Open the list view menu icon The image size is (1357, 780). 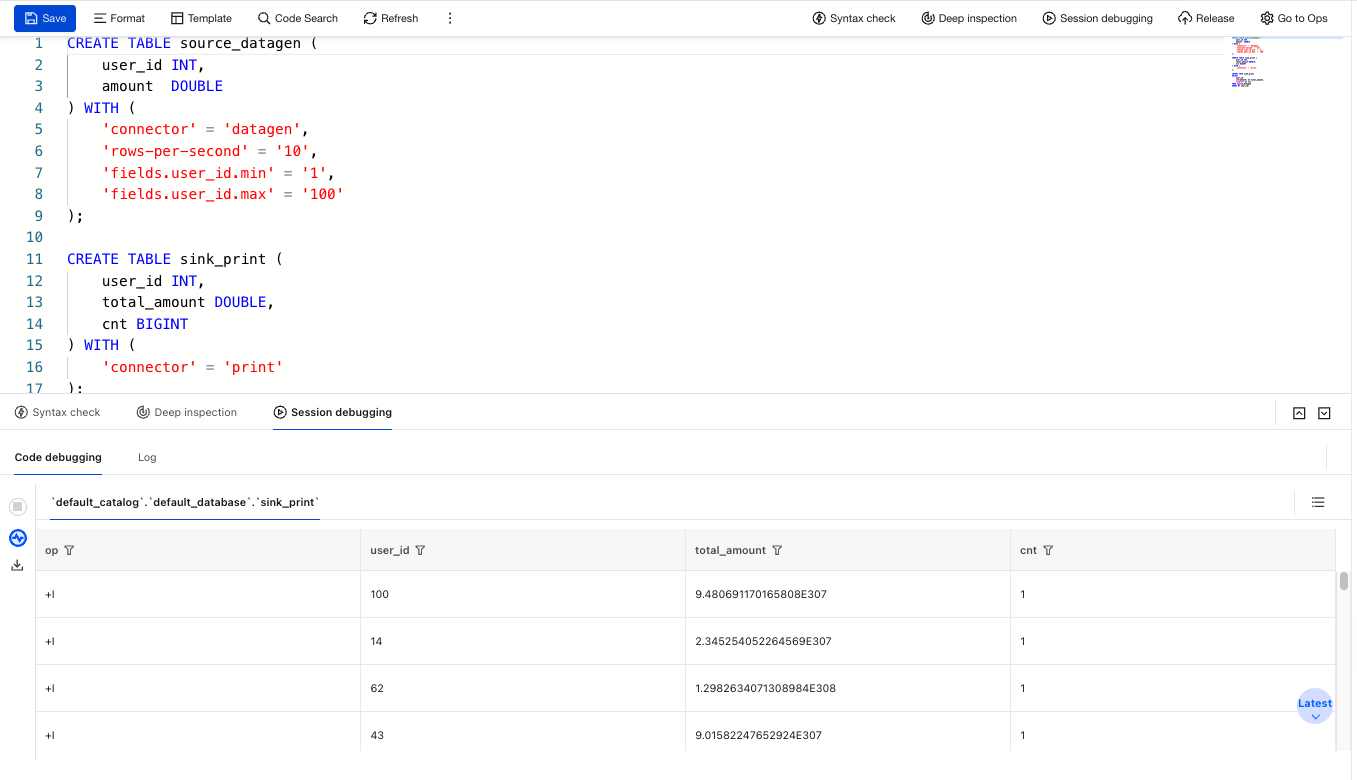pos(1318,502)
